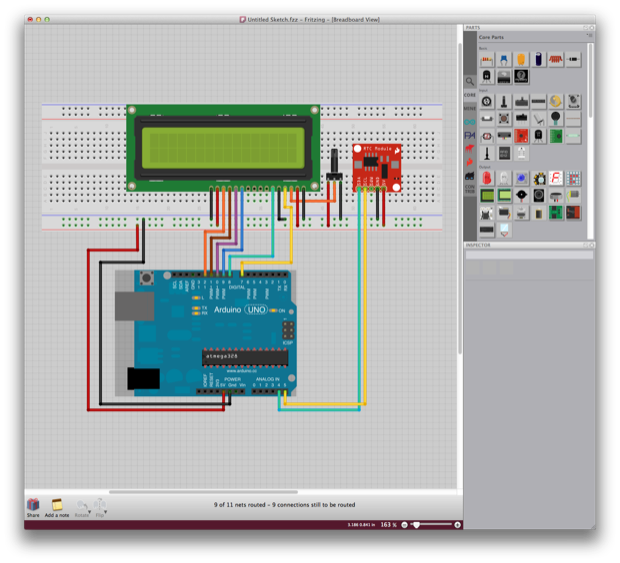Select the potentiometer on the breadboard
Viewport: 620px width, 563px height.
point(334,165)
